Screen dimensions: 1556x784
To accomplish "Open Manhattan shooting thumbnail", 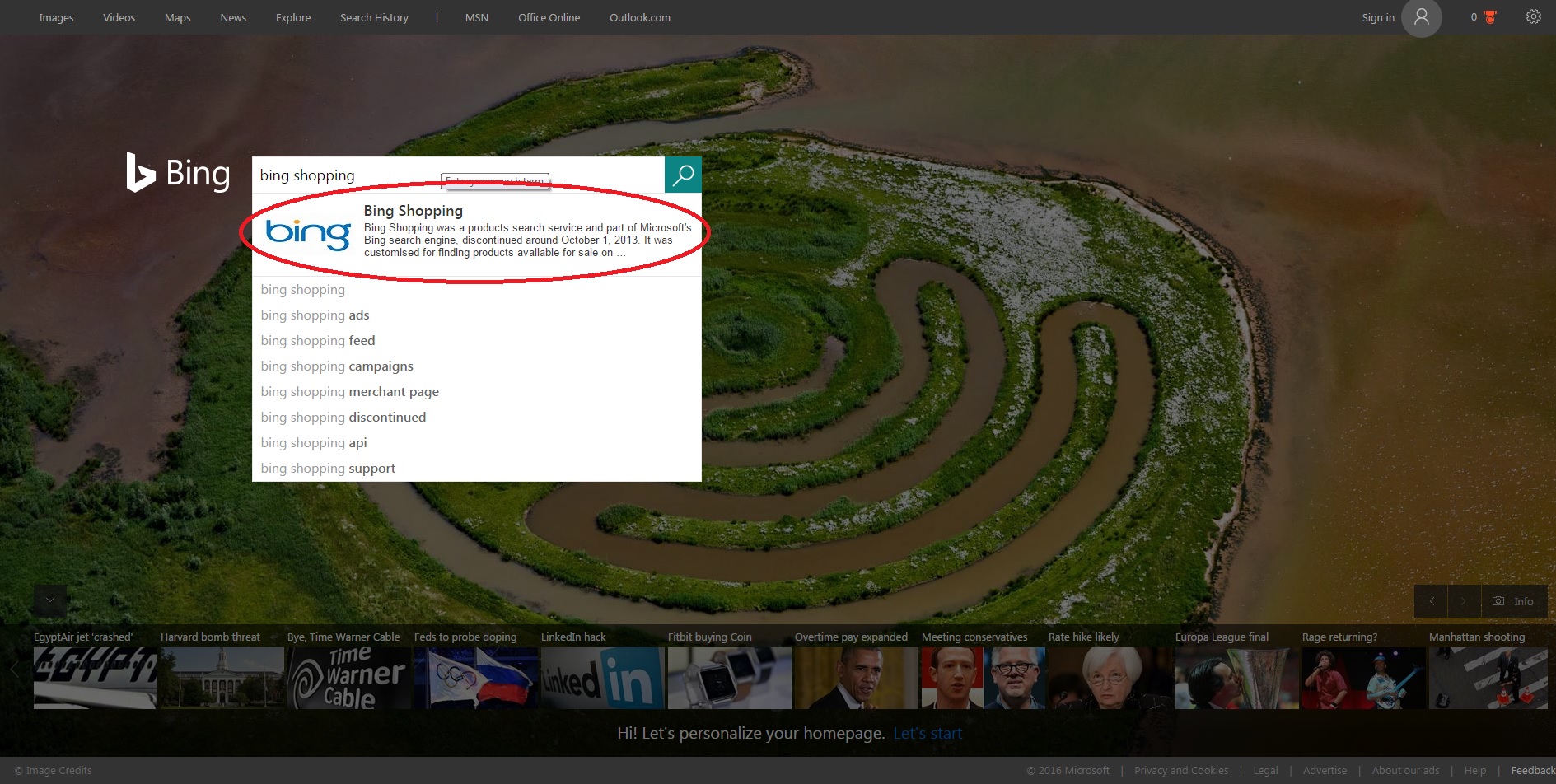I will pos(1488,678).
